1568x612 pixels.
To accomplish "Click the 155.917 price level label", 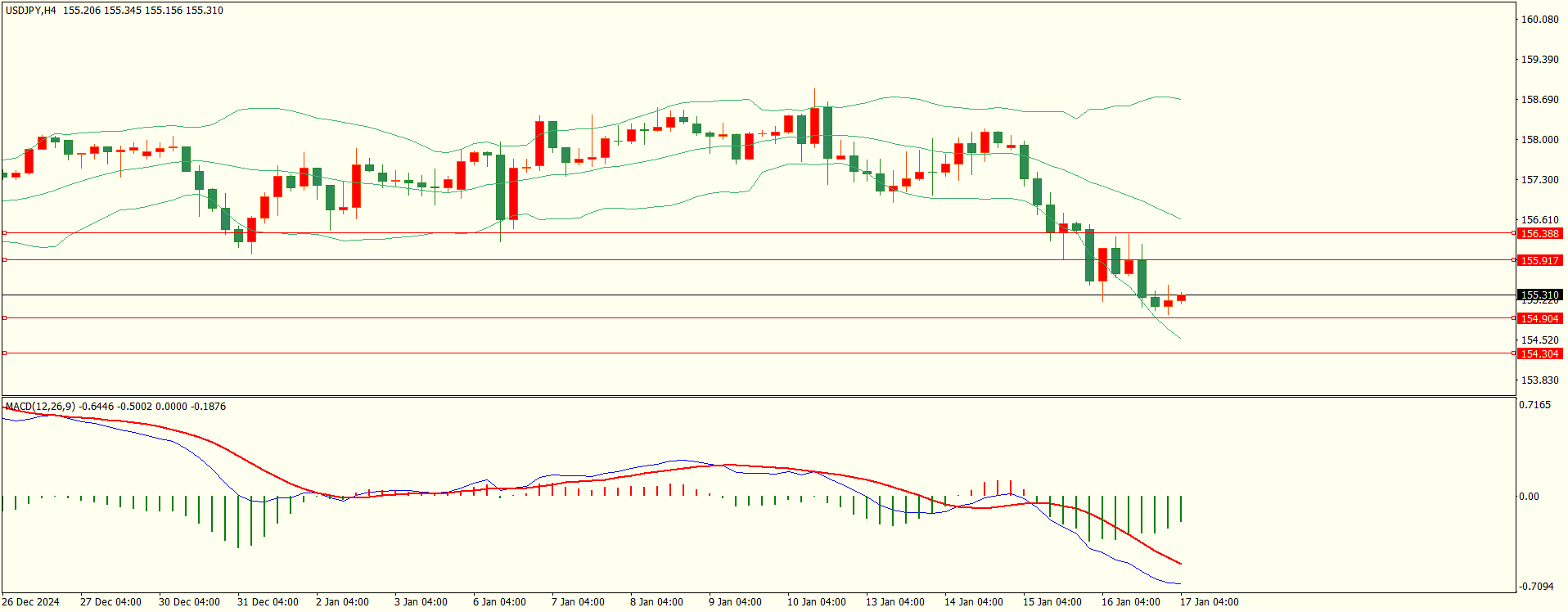I will click(1539, 261).
